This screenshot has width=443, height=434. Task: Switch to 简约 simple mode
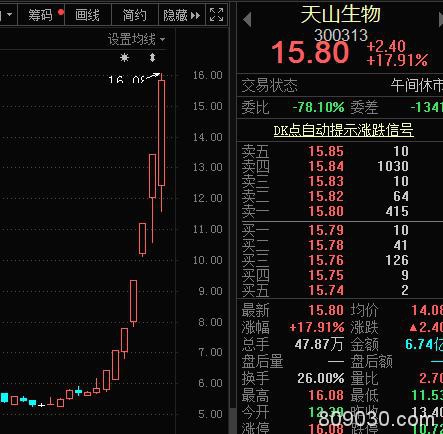(x=134, y=15)
